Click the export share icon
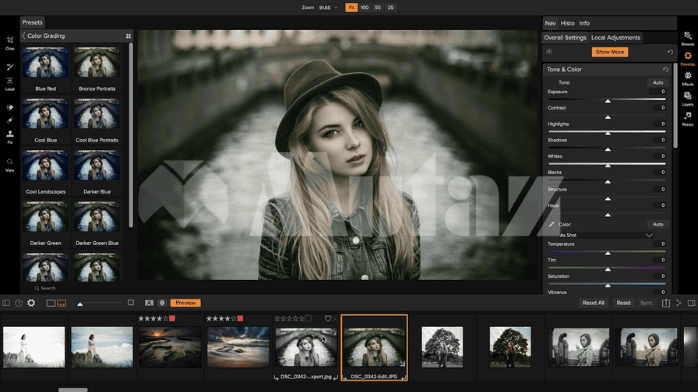 click(x=666, y=303)
